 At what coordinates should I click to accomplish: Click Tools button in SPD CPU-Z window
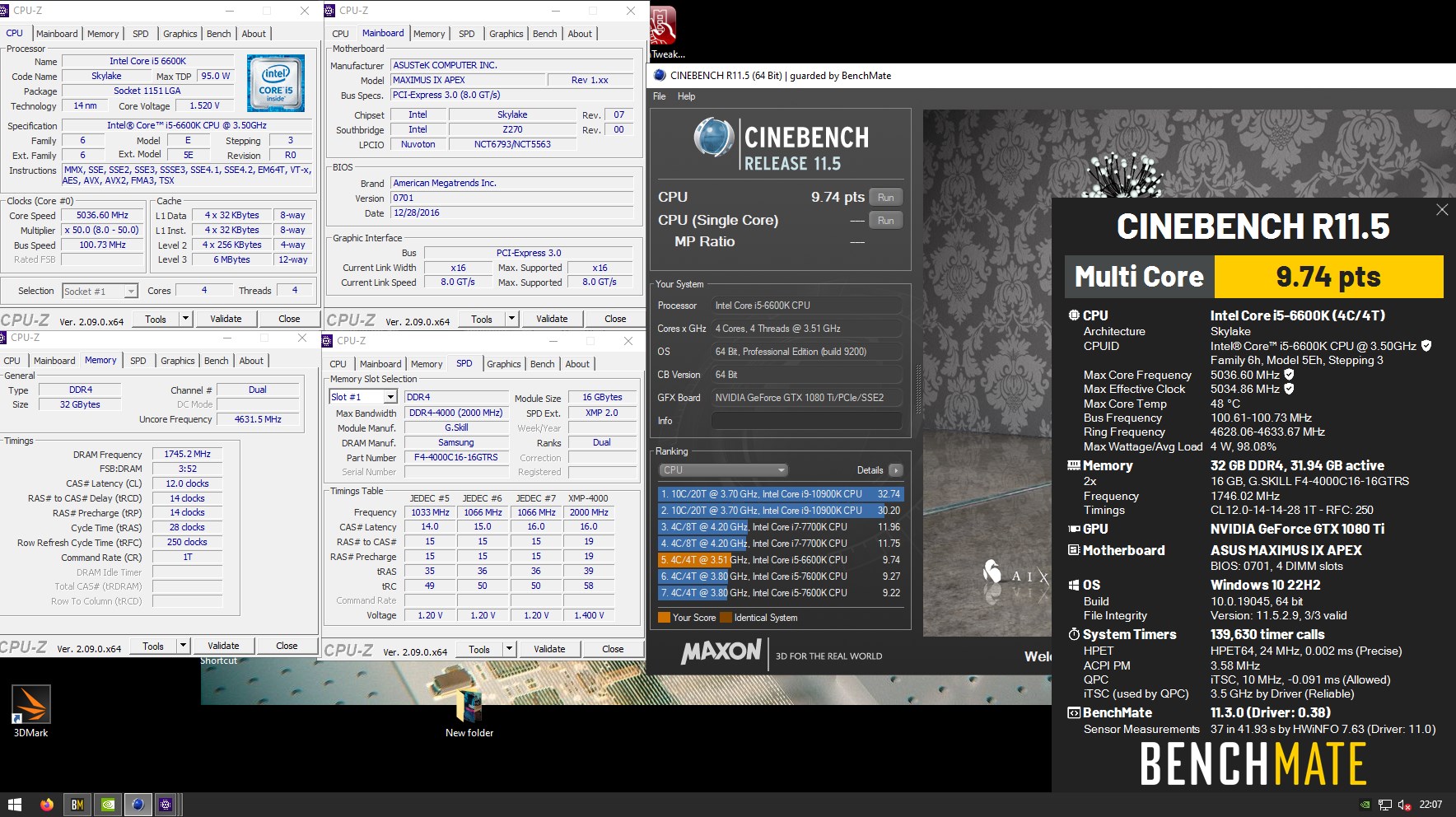(x=479, y=649)
